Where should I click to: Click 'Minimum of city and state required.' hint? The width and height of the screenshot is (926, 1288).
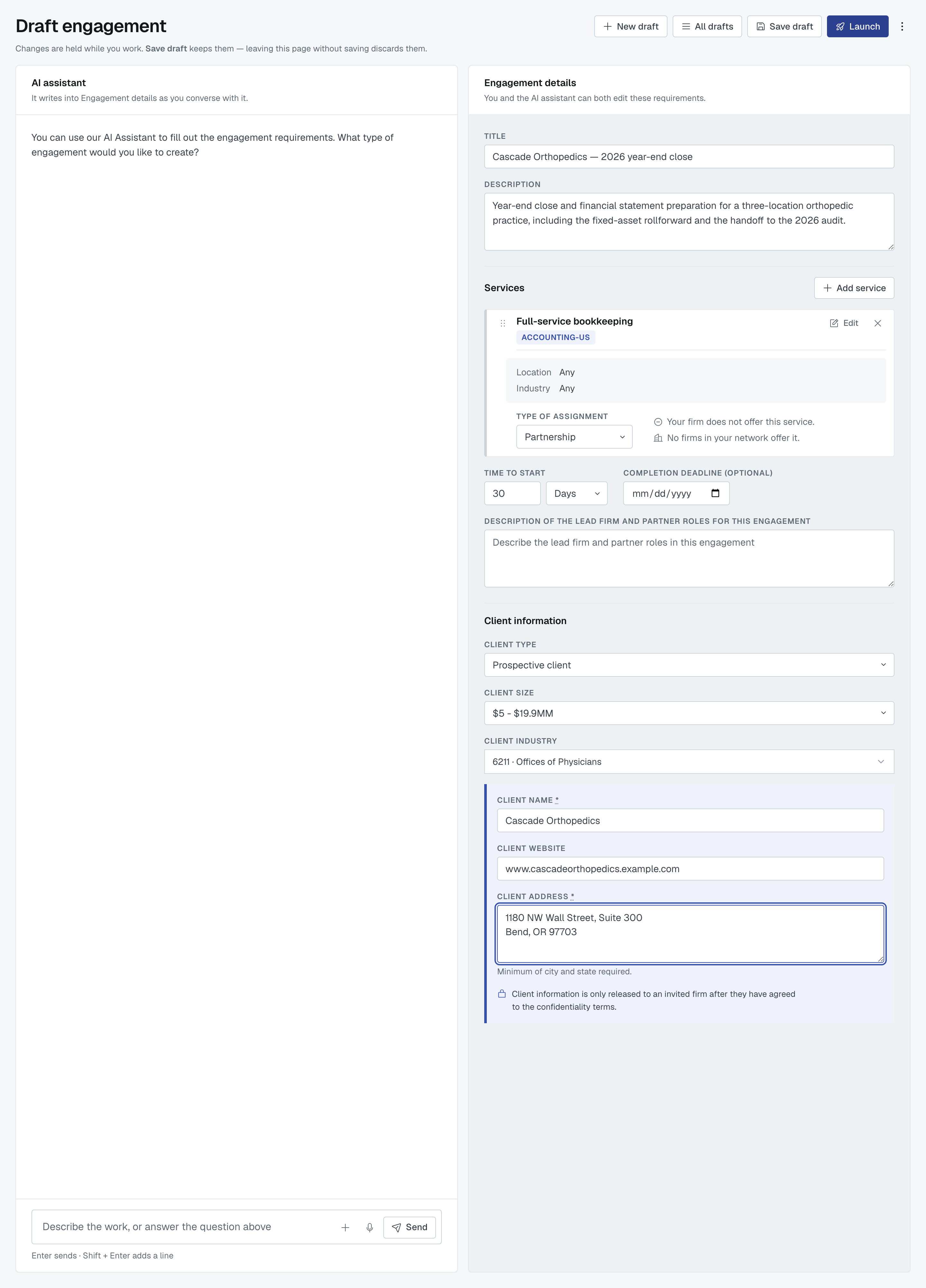[564, 972]
